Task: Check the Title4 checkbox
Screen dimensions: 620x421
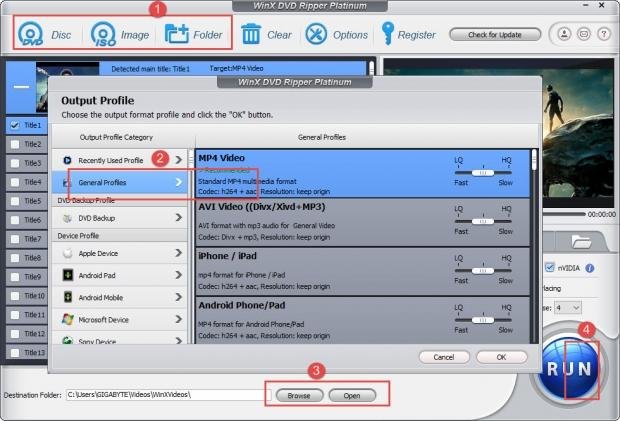Action: pos(15,182)
